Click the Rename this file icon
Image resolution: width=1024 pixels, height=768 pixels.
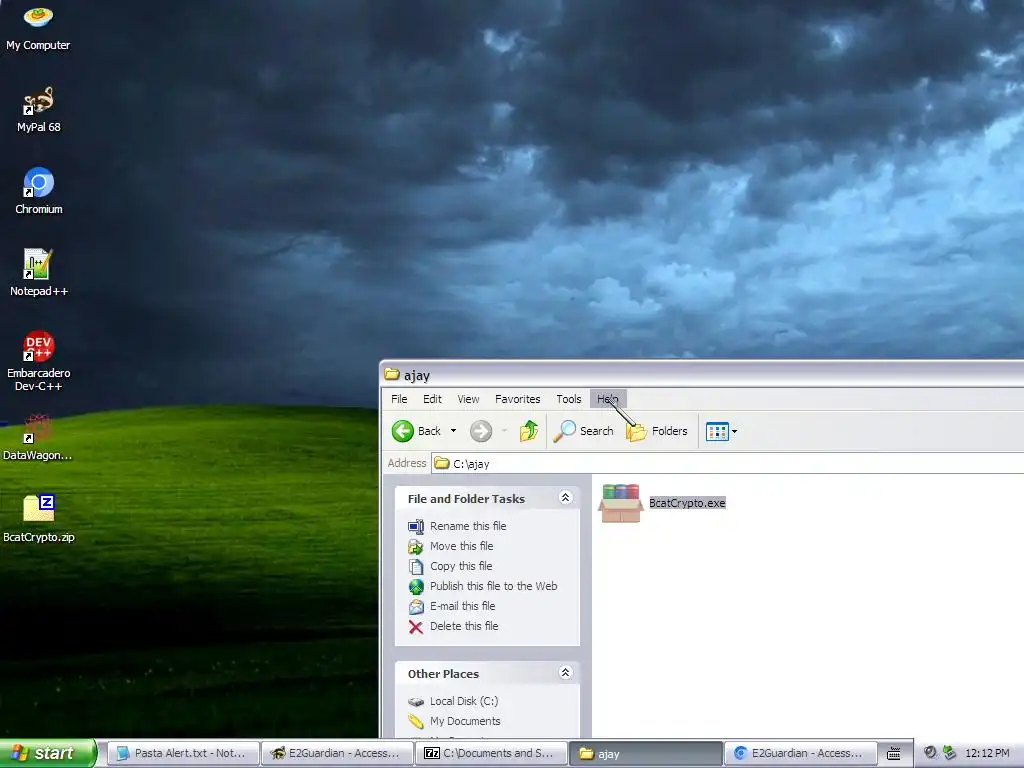416,526
